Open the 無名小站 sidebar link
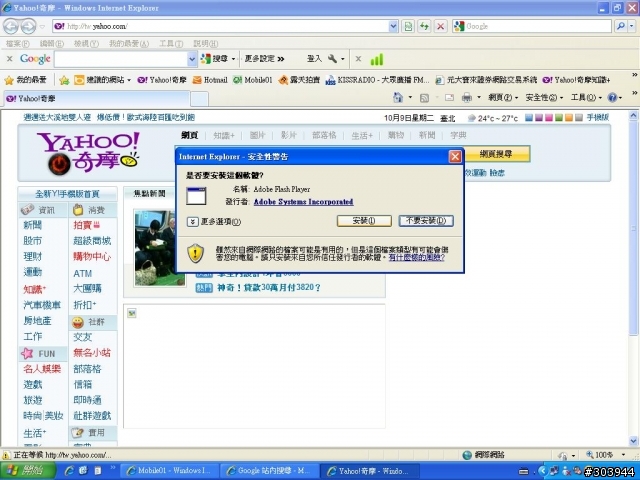This screenshot has width=640, height=480. 92,353
